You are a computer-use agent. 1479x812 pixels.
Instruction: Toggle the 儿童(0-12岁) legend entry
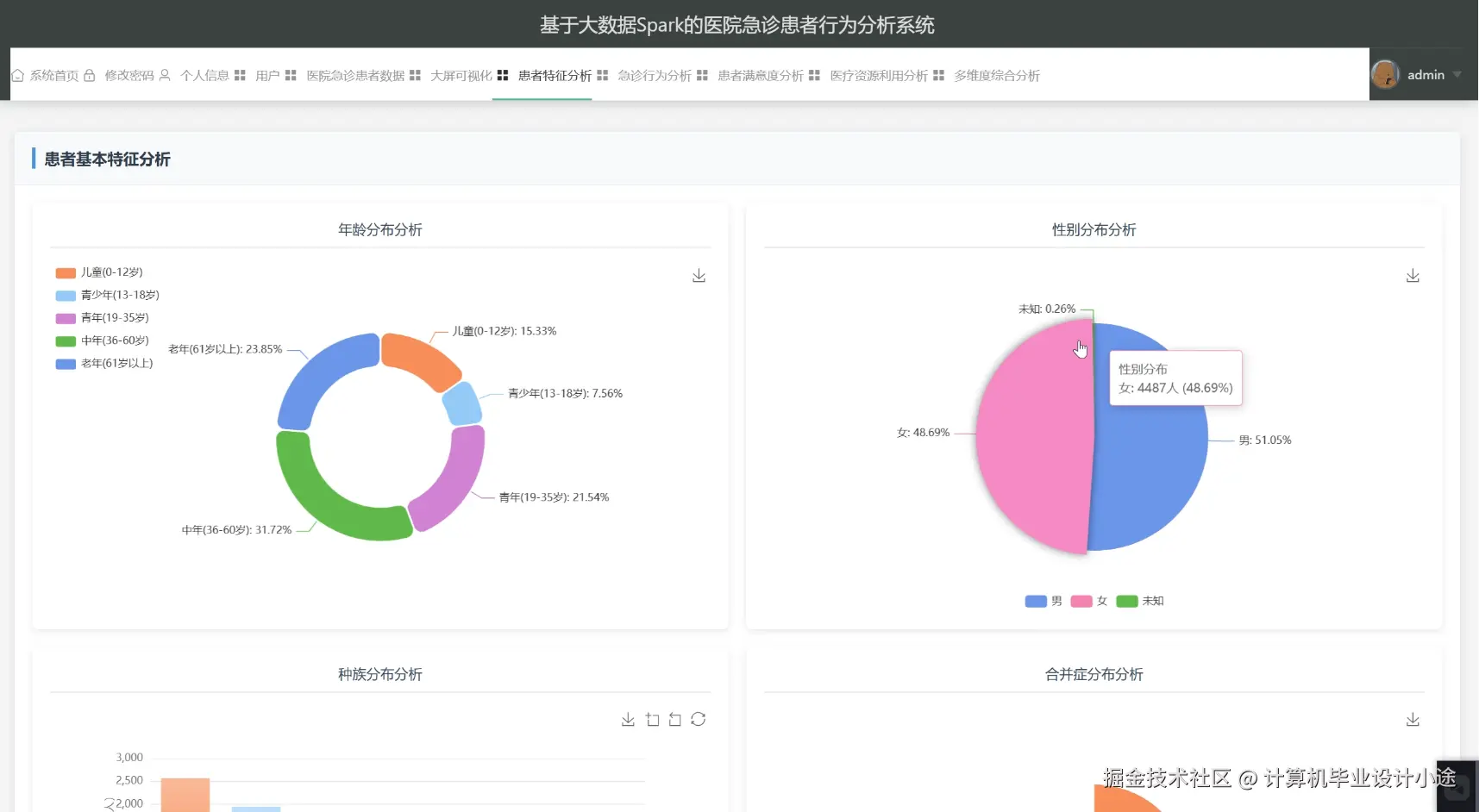101,272
